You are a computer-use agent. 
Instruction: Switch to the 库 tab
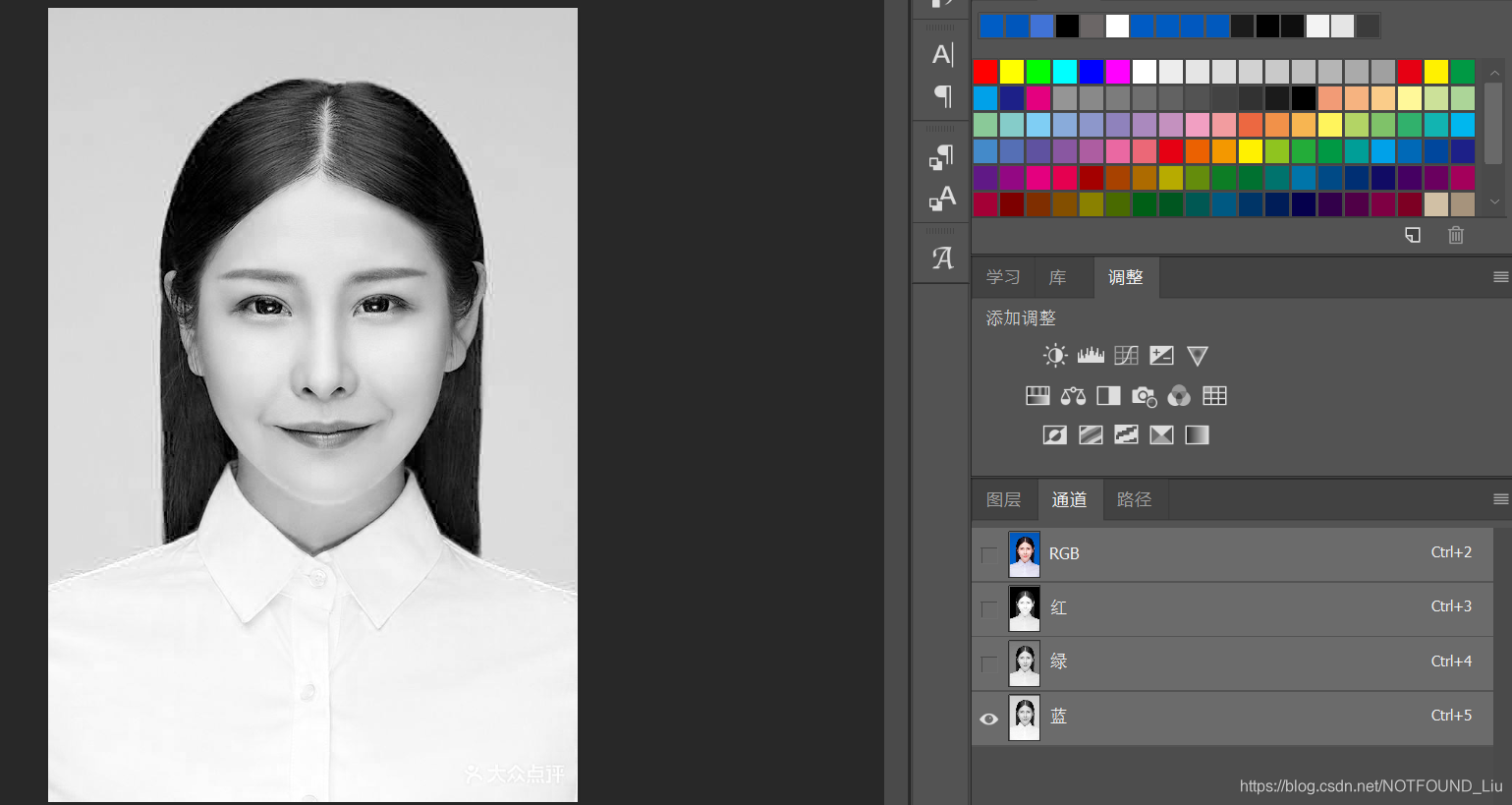(1057, 277)
